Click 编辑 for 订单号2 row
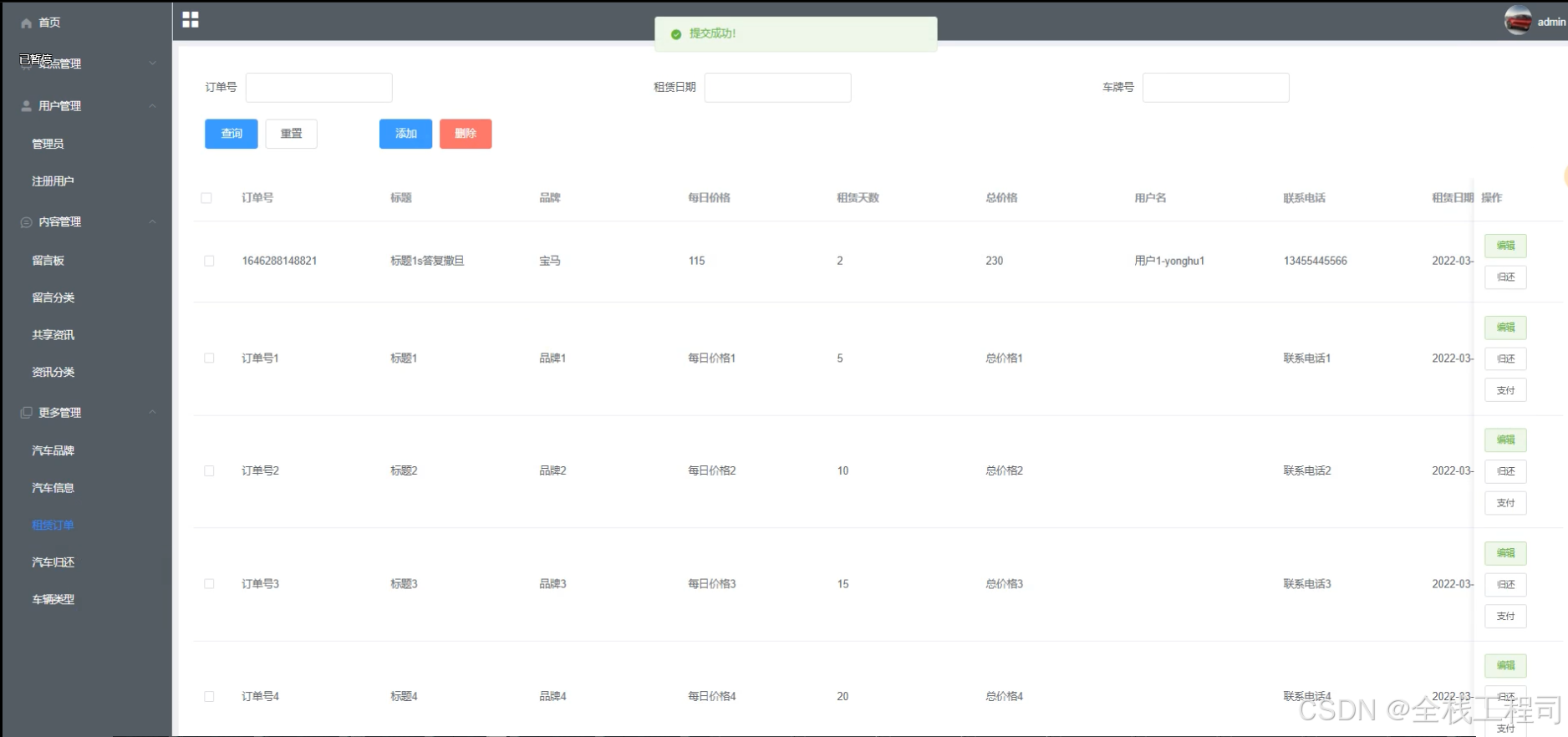 click(x=1505, y=440)
